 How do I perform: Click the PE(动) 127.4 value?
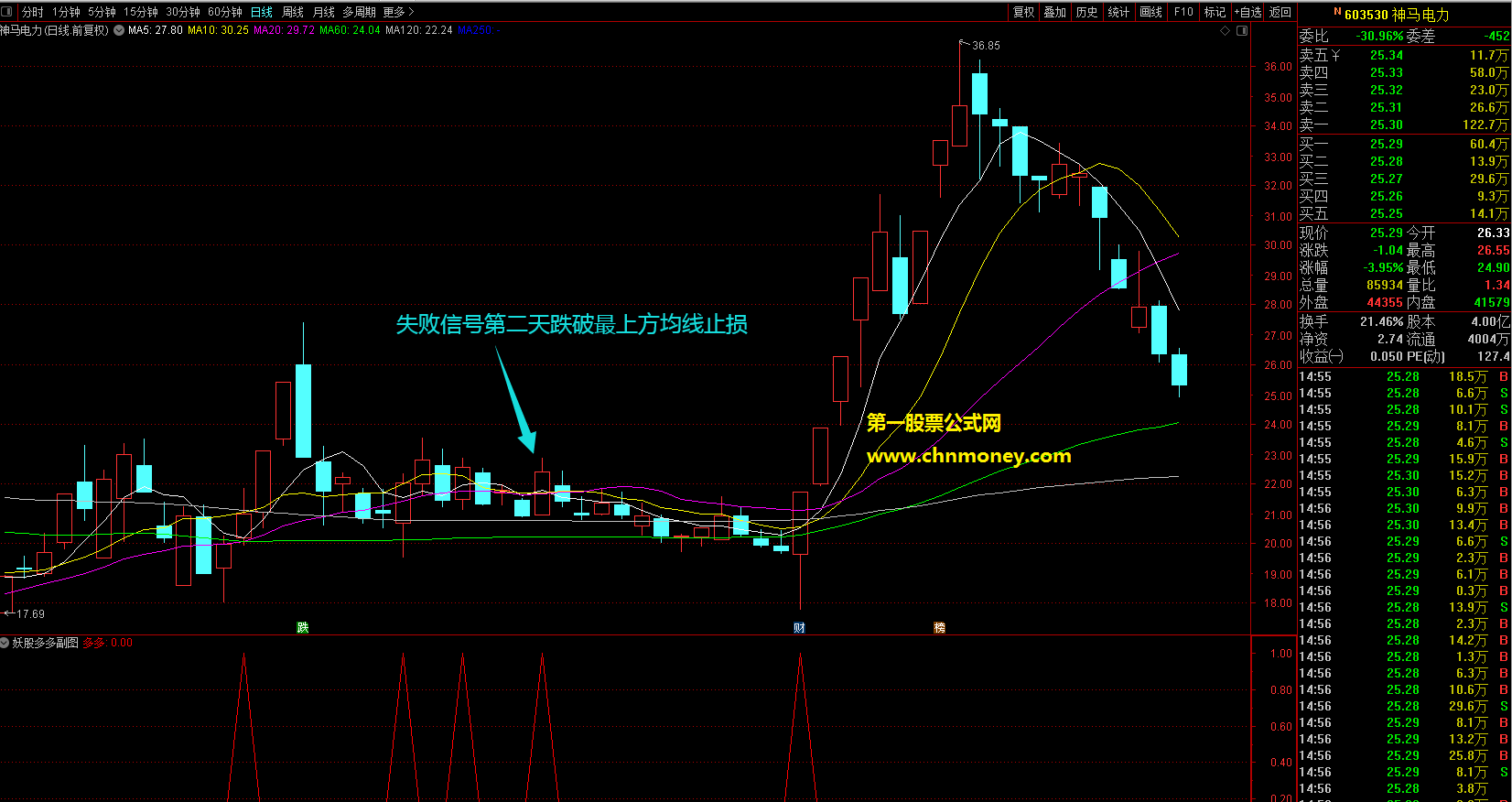1493,356
